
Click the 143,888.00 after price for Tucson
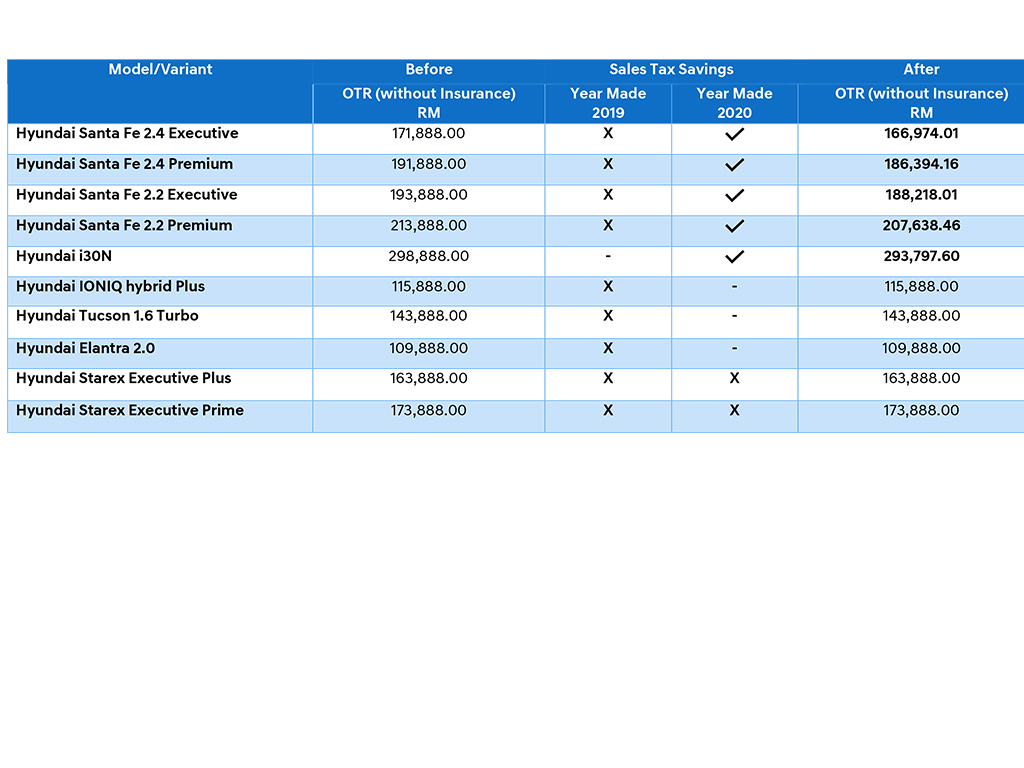pos(921,315)
